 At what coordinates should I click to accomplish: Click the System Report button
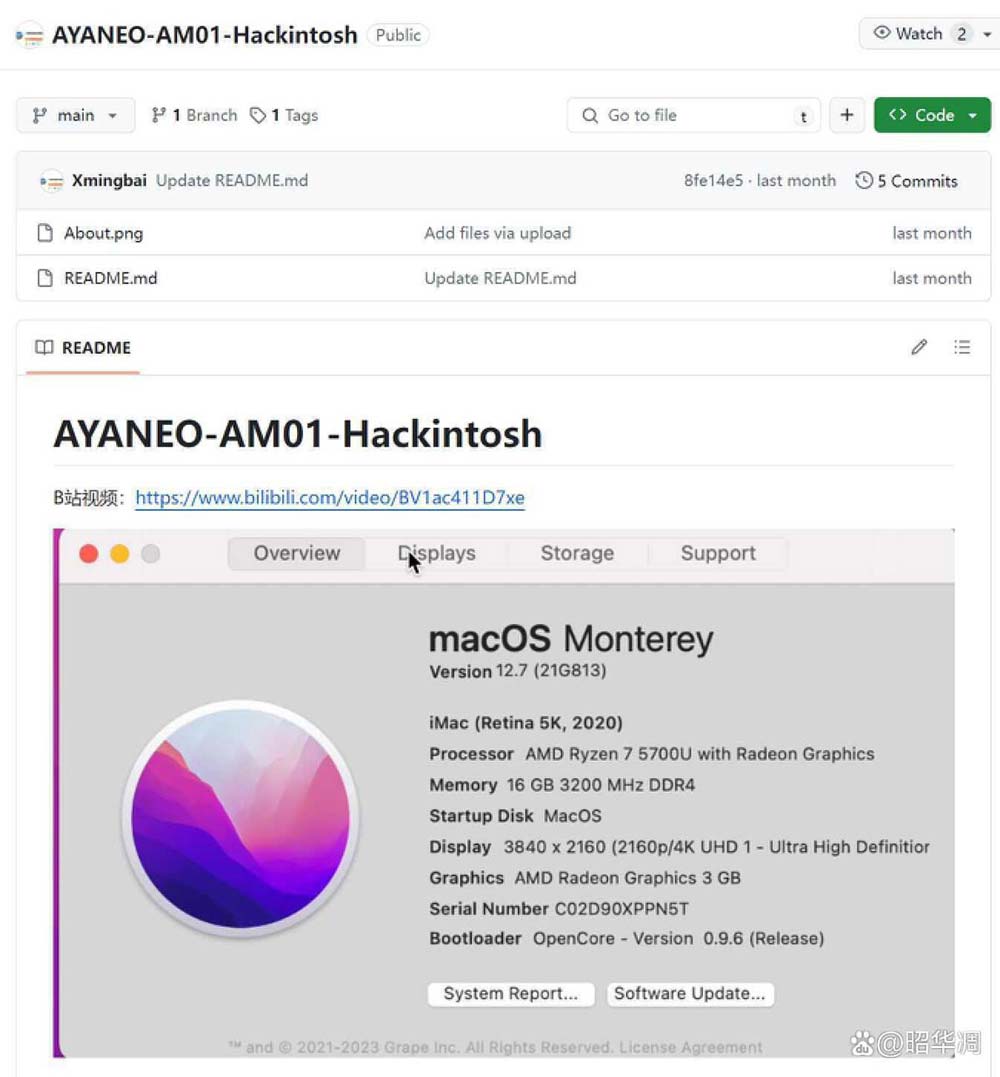click(511, 993)
